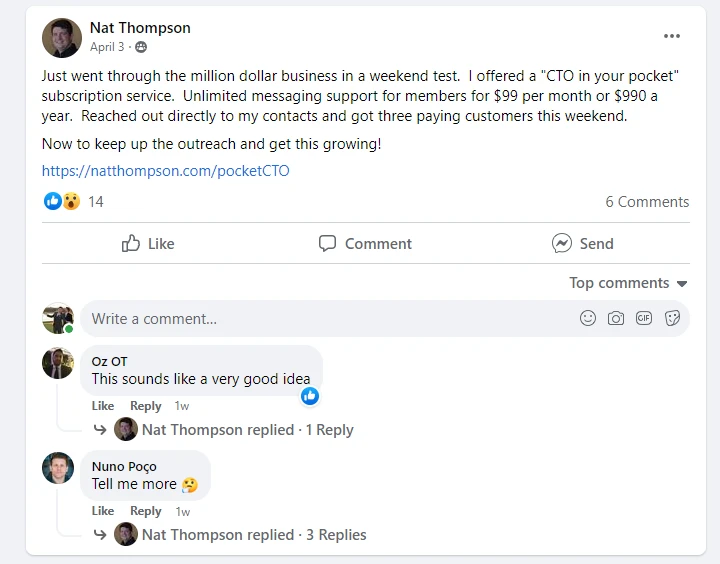Send the post via Messenger
The height and width of the screenshot is (564, 720).
tap(582, 243)
